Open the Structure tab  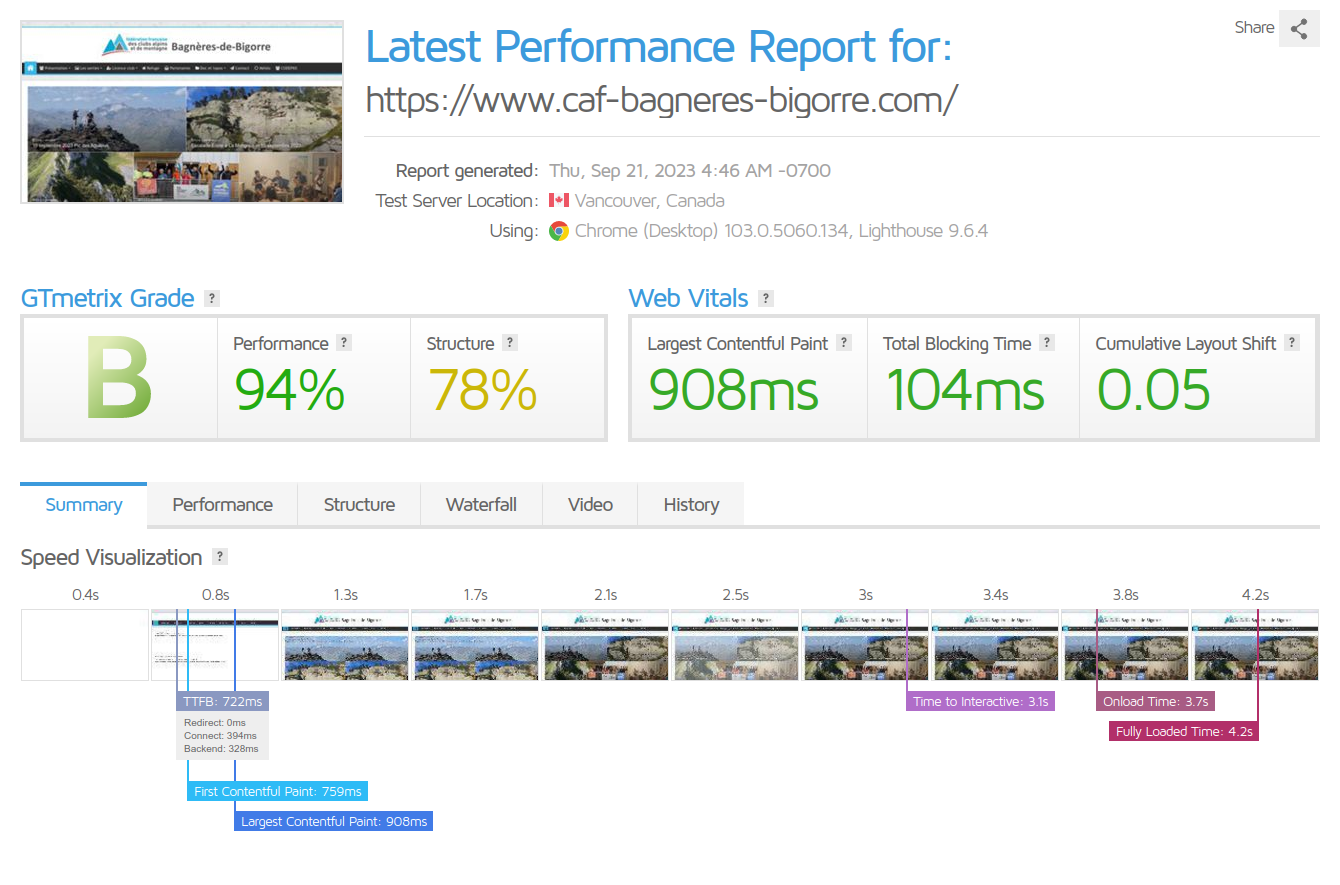[359, 505]
